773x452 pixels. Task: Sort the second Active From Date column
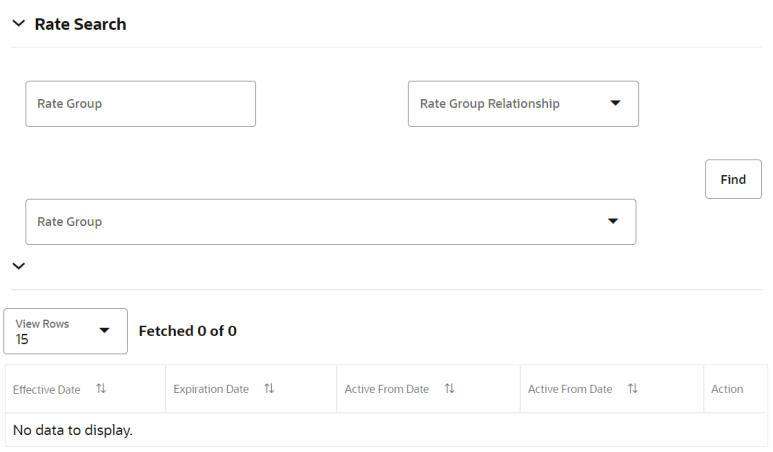[x=632, y=389]
